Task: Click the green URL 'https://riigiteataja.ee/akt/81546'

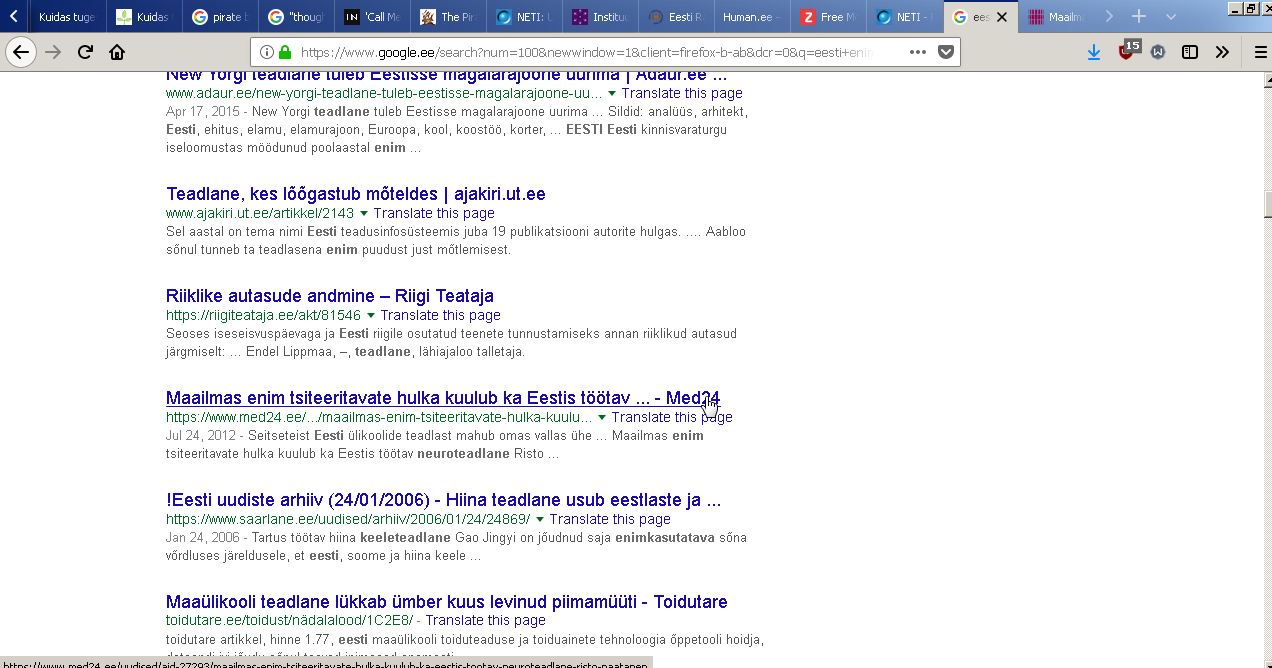Action: pyautogui.click(x=264, y=315)
